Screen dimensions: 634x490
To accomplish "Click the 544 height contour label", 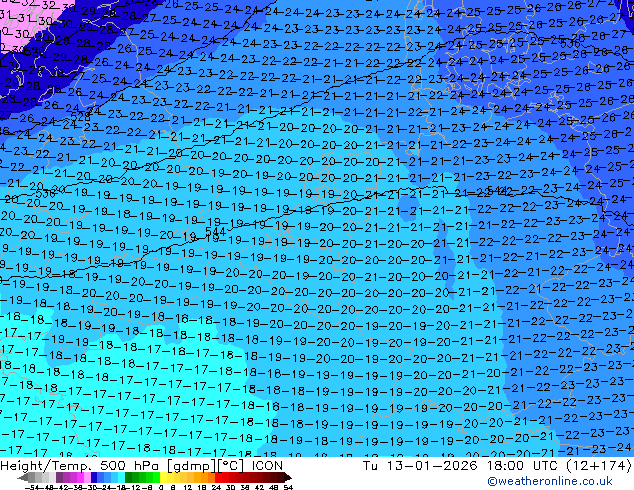I will point(214,232).
